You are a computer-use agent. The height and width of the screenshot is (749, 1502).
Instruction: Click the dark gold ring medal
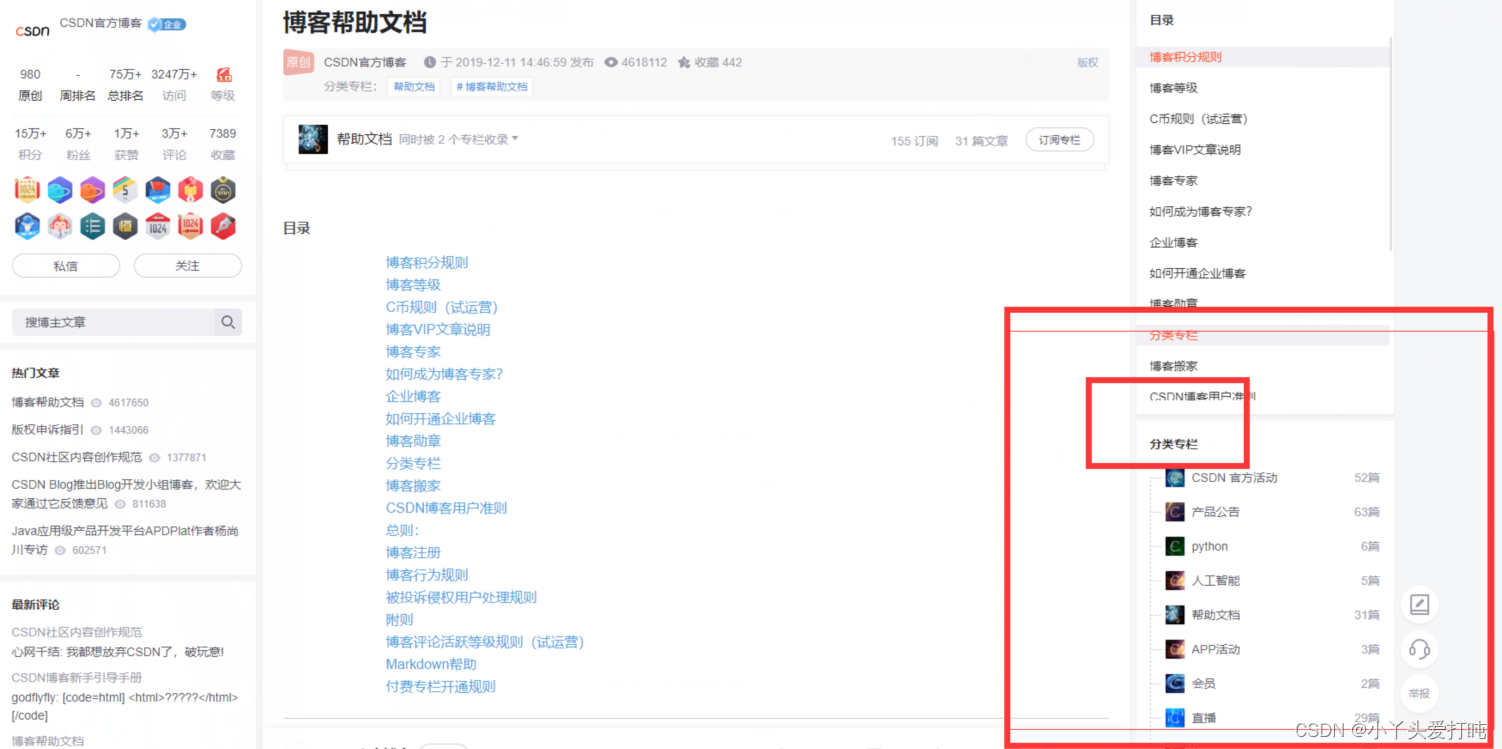(223, 190)
